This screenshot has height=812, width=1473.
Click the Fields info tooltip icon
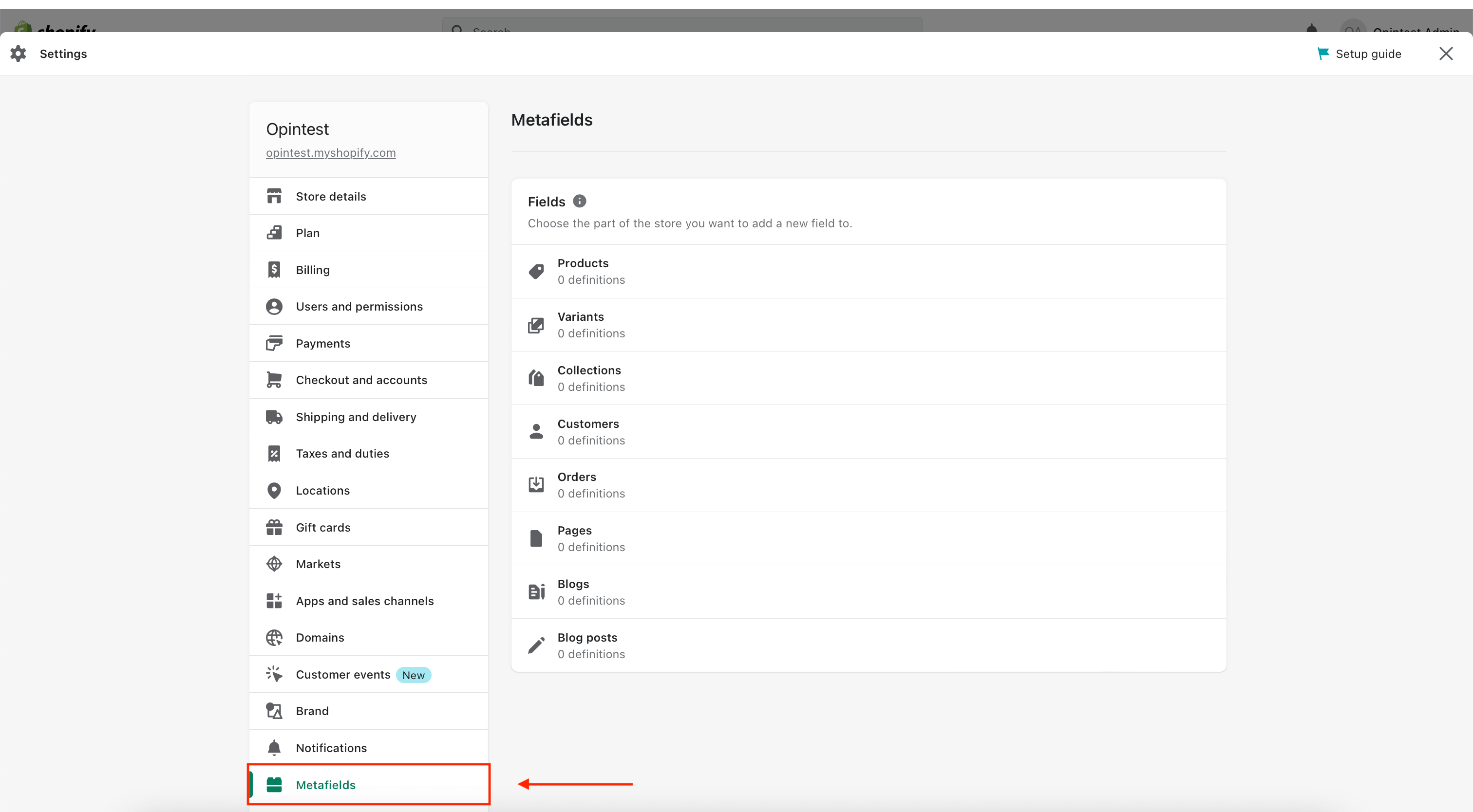[579, 201]
